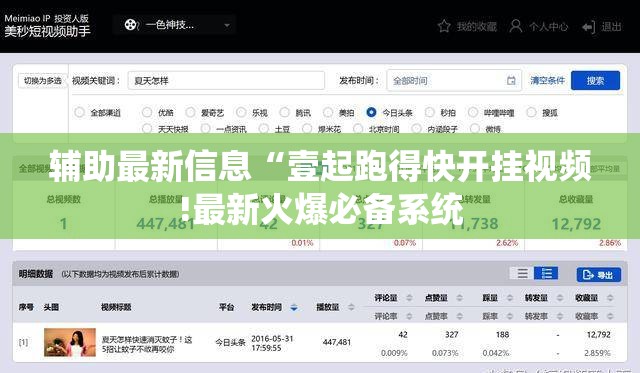Sort by 评论率 column arrow
Viewport: 640px width, 373px height.
pos(409,316)
